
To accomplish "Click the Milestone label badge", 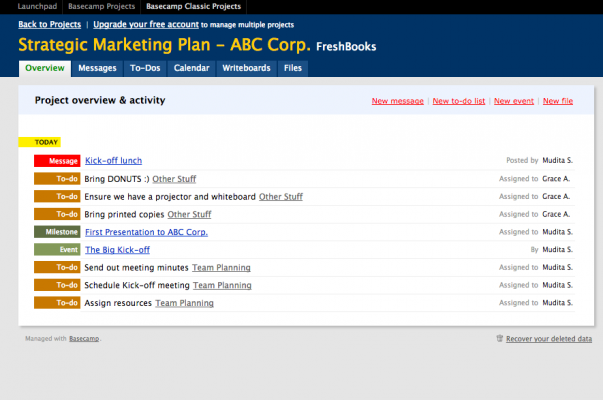I will click(x=57, y=232).
